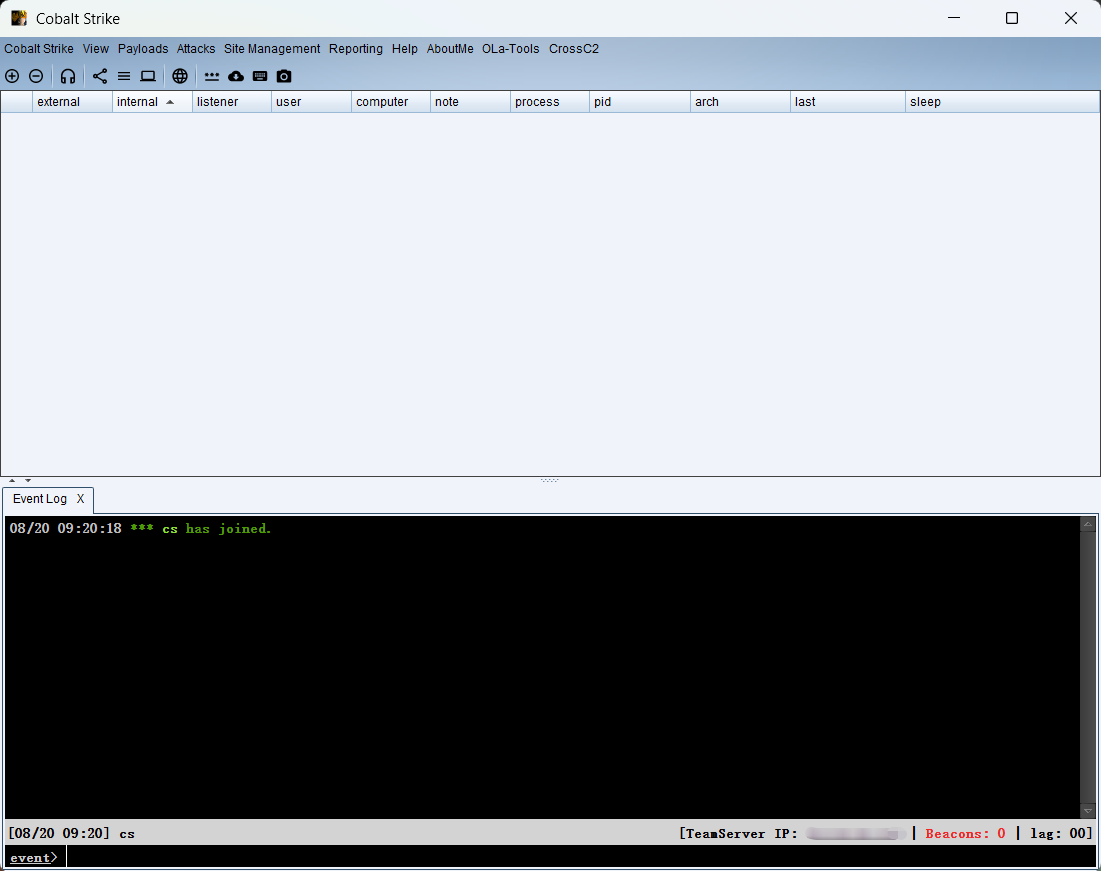
Task: Click the "lag: 00" status text
Action: (1058, 834)
